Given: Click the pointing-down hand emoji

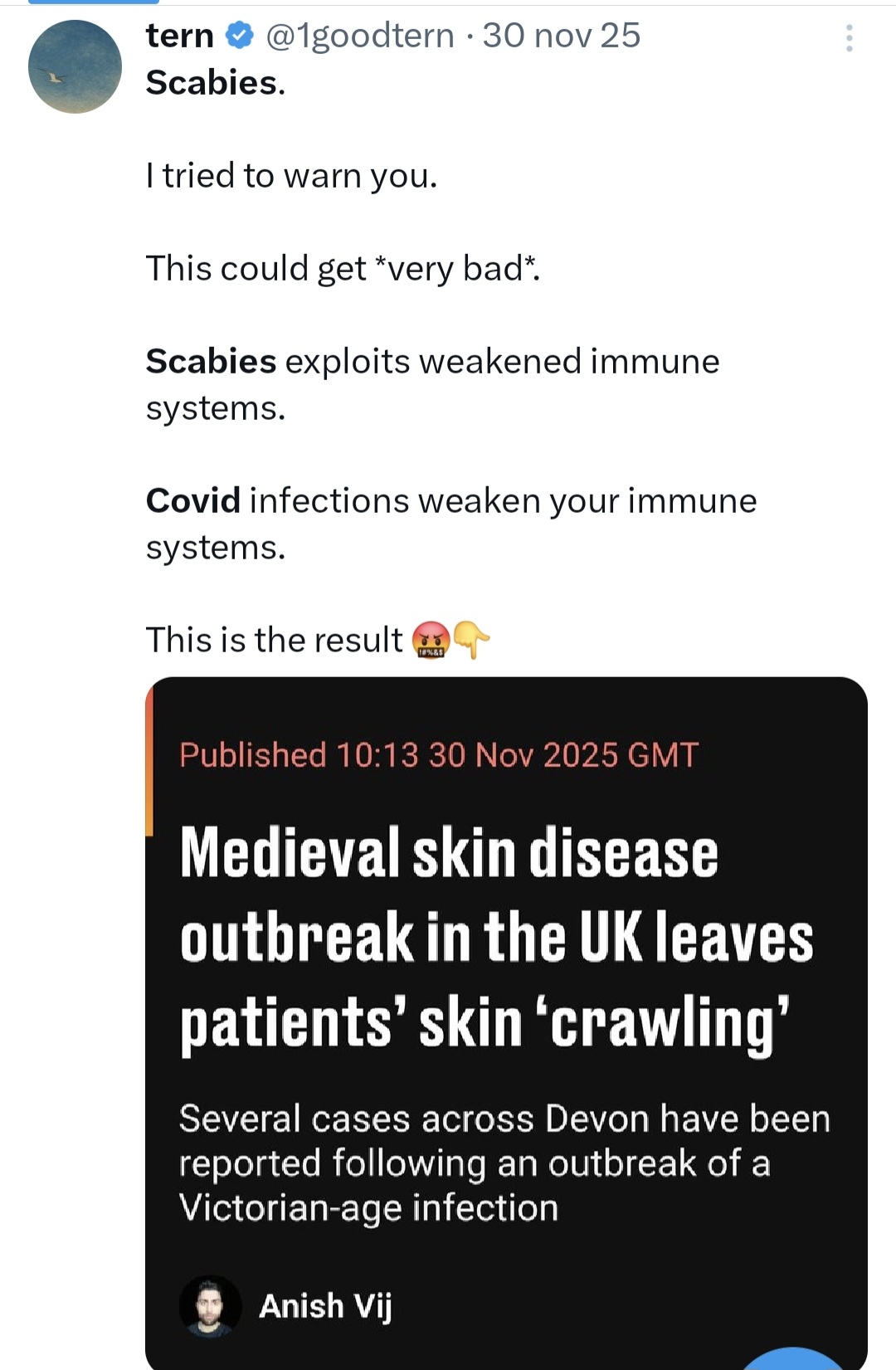Looking at the screenshot, I should 471,640.
